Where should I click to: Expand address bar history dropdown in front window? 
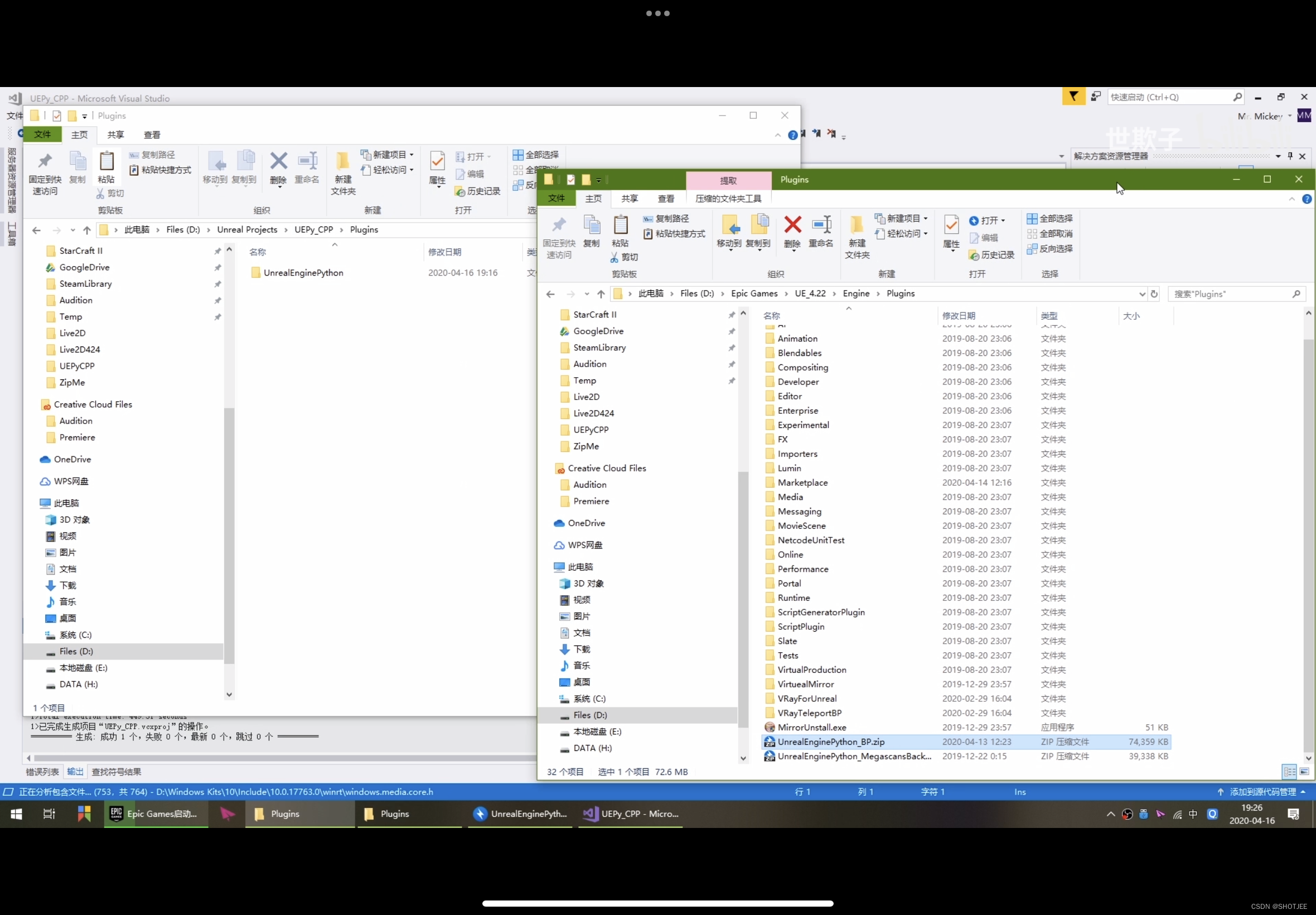point(1141,294)
